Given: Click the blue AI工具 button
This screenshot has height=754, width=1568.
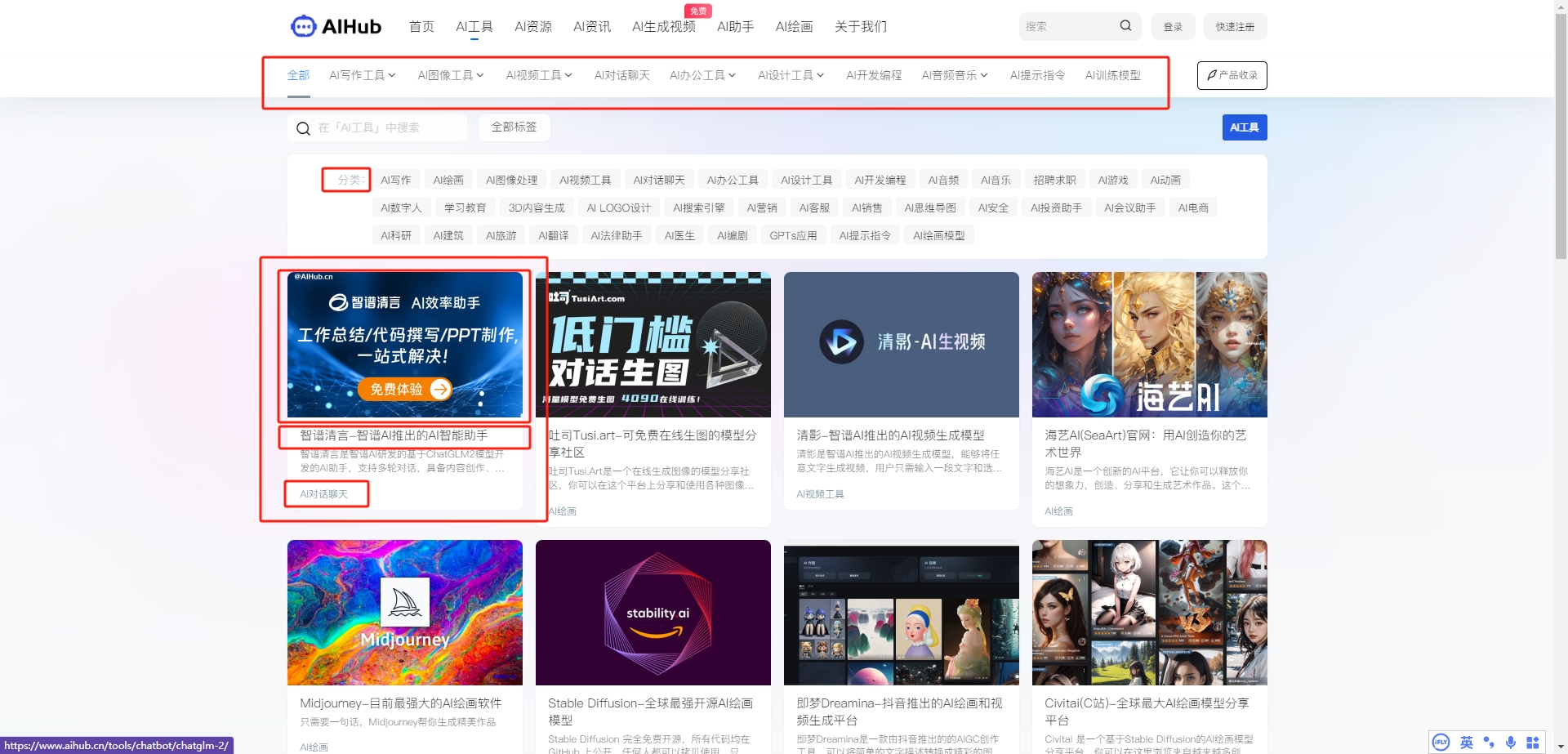Looking at the screenshot, I should (1245, 127).
